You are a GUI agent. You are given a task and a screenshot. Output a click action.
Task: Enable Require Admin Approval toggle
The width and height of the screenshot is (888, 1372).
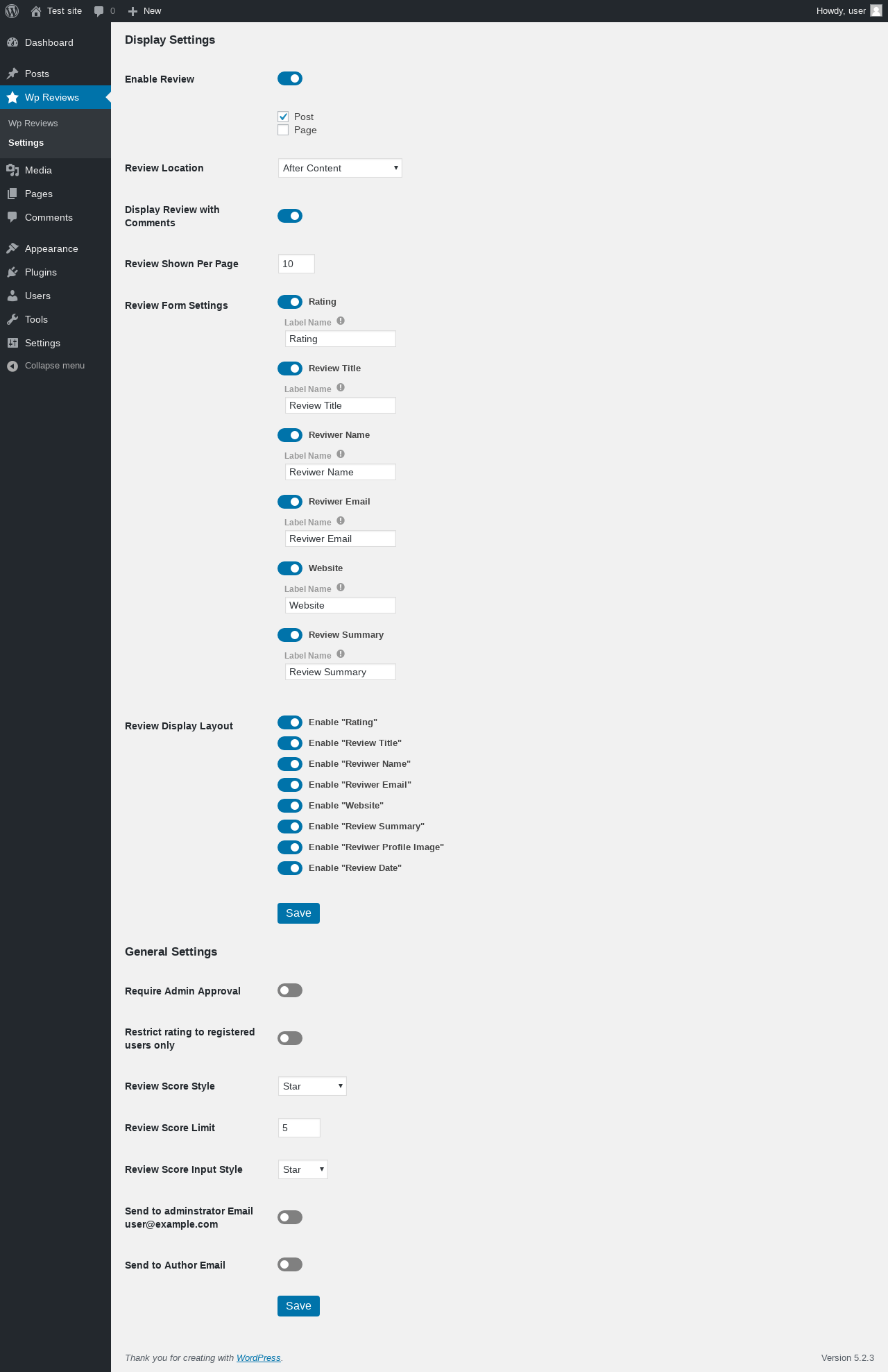290,990
